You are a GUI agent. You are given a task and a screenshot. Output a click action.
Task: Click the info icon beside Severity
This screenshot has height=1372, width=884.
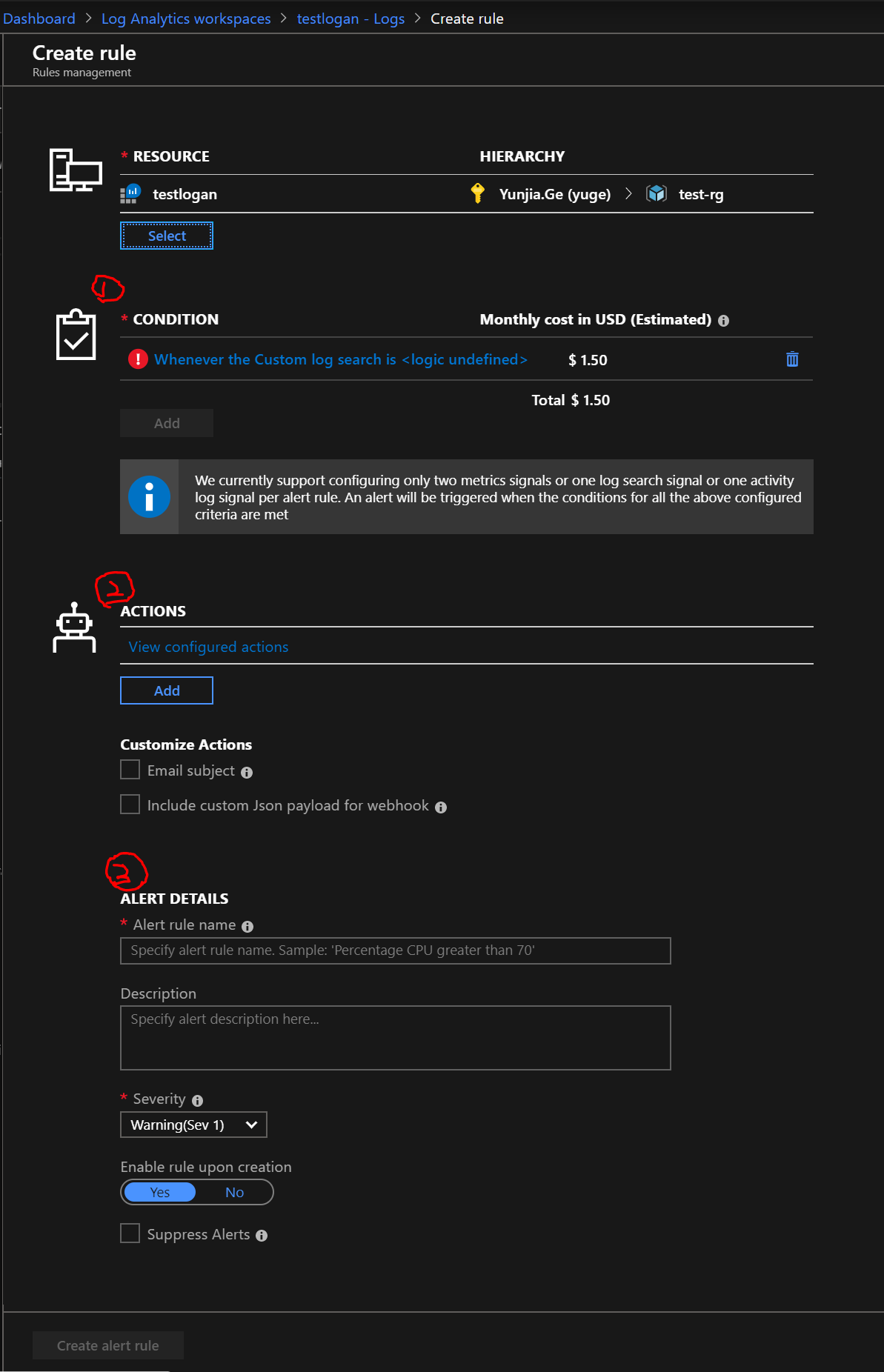click(197, 1101)
